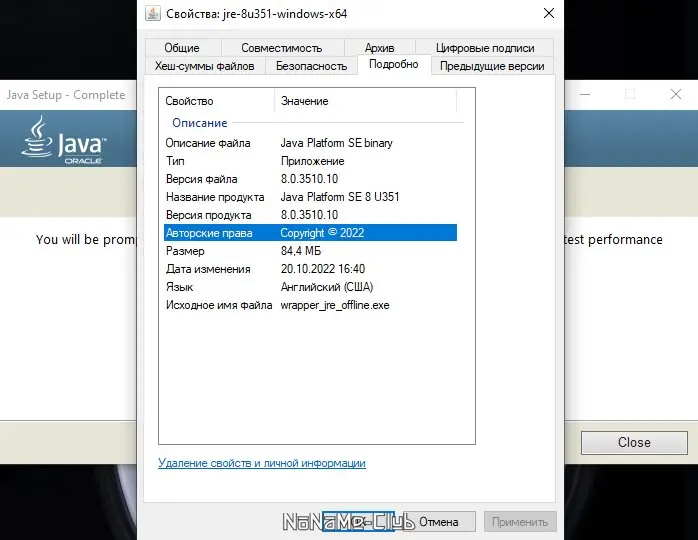Click the Copyright © 2022 value
The height and width of the screenshot is (540, 698).
pos(322,233)
